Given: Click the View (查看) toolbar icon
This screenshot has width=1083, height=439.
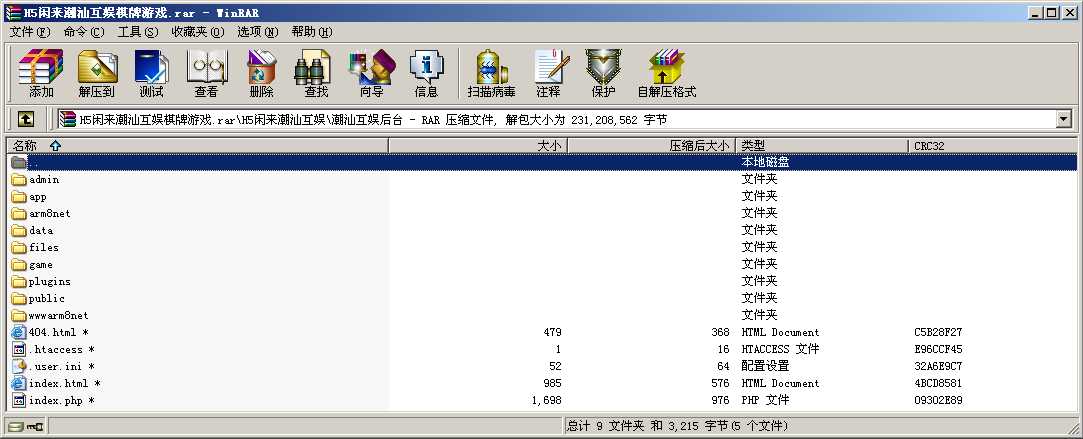Looking at the screenshot, I should click(x=206, y=73).
